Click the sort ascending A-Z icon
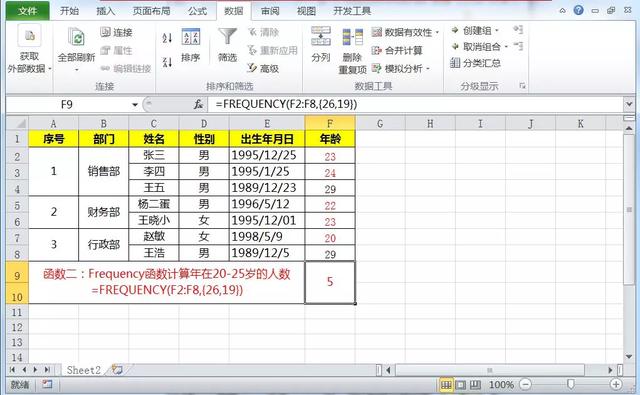Screen dimensions: 640x395 click(x=167, y=38)
